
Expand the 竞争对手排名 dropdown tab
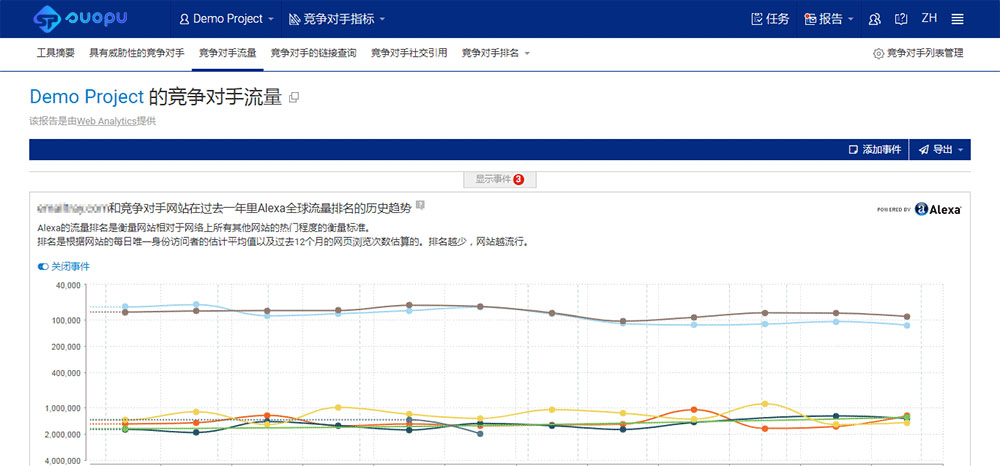[496, 54]
